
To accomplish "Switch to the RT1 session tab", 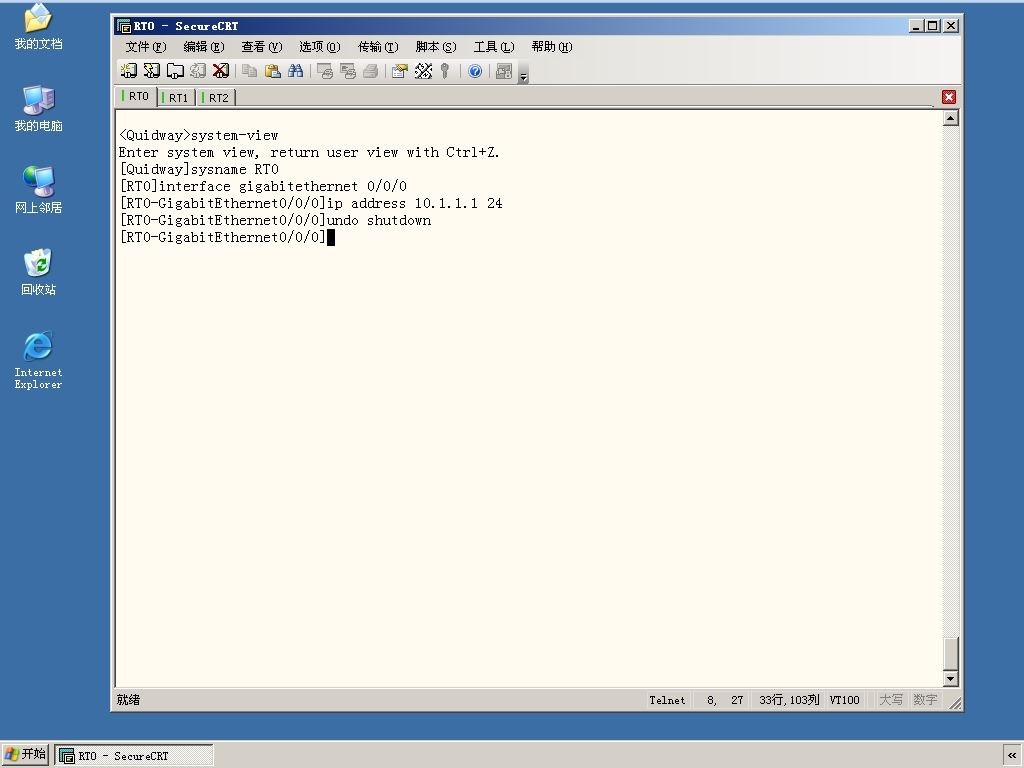I will click(x=176, y=97).
